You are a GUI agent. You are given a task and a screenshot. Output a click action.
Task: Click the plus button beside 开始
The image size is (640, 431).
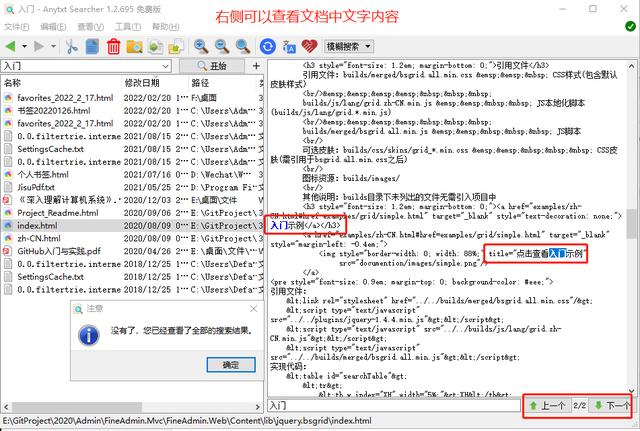point(256,66)
